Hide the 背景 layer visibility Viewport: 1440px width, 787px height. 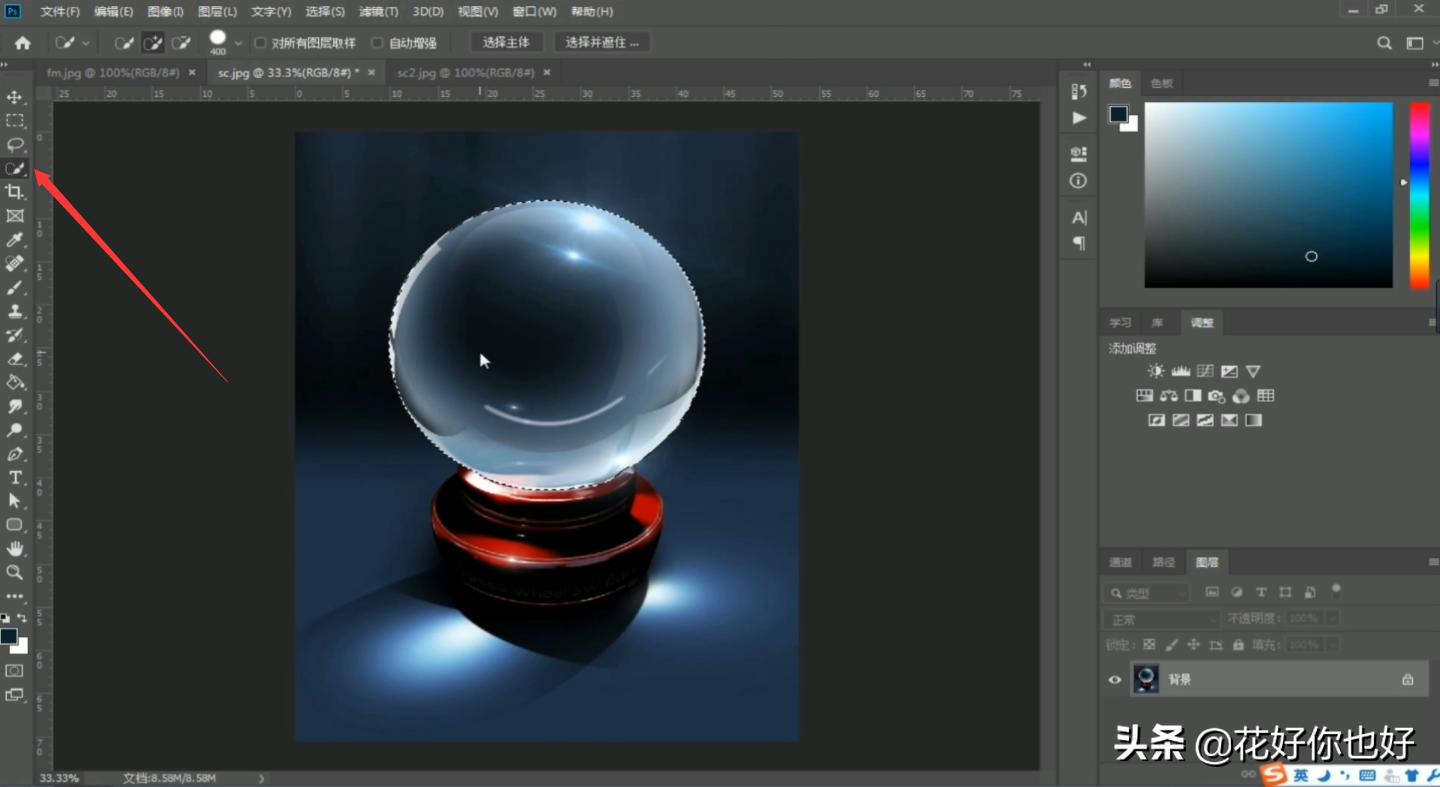coord(1114,679)
